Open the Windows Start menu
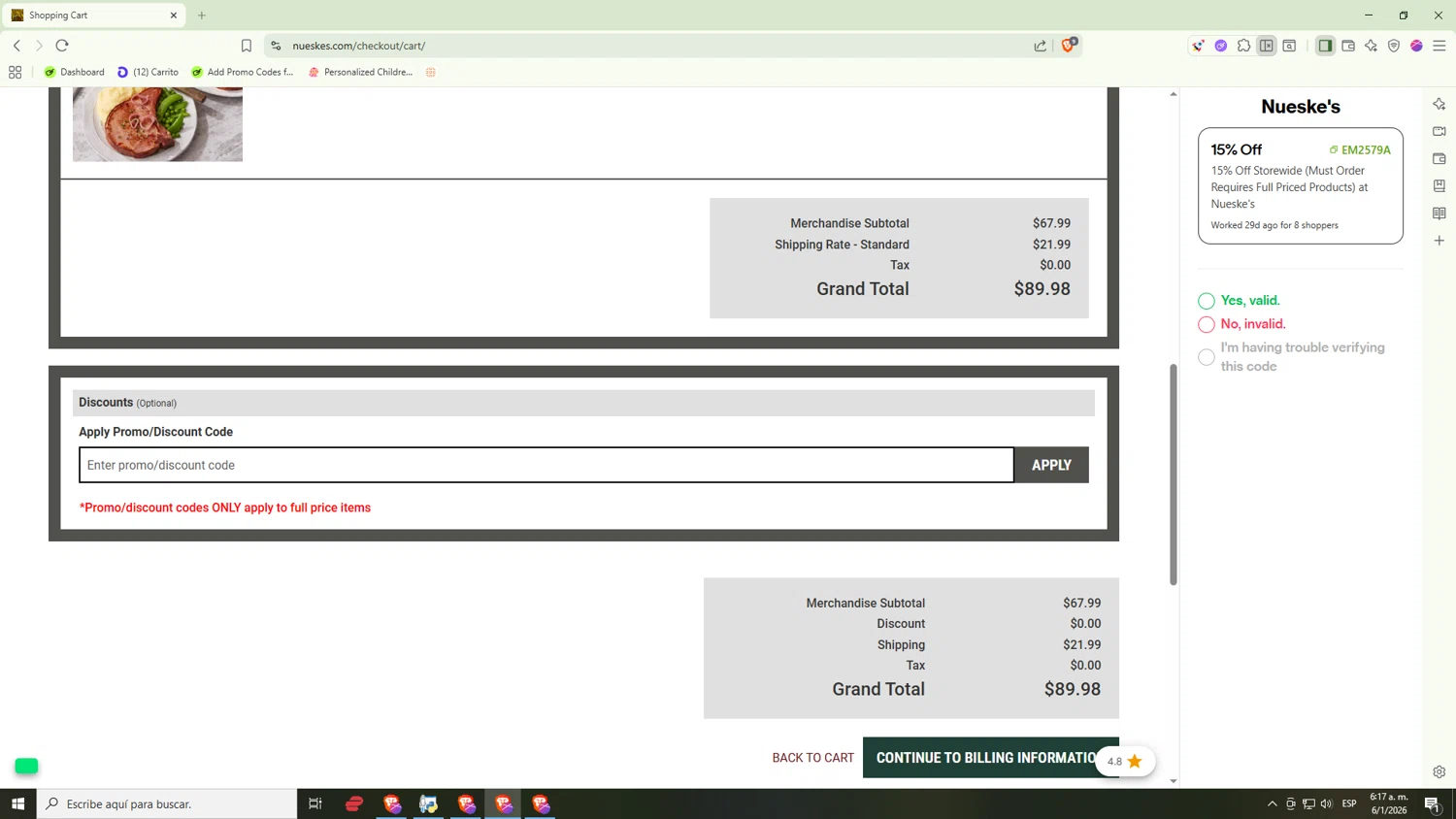The image size is (1456, 819). pos(17,803)
